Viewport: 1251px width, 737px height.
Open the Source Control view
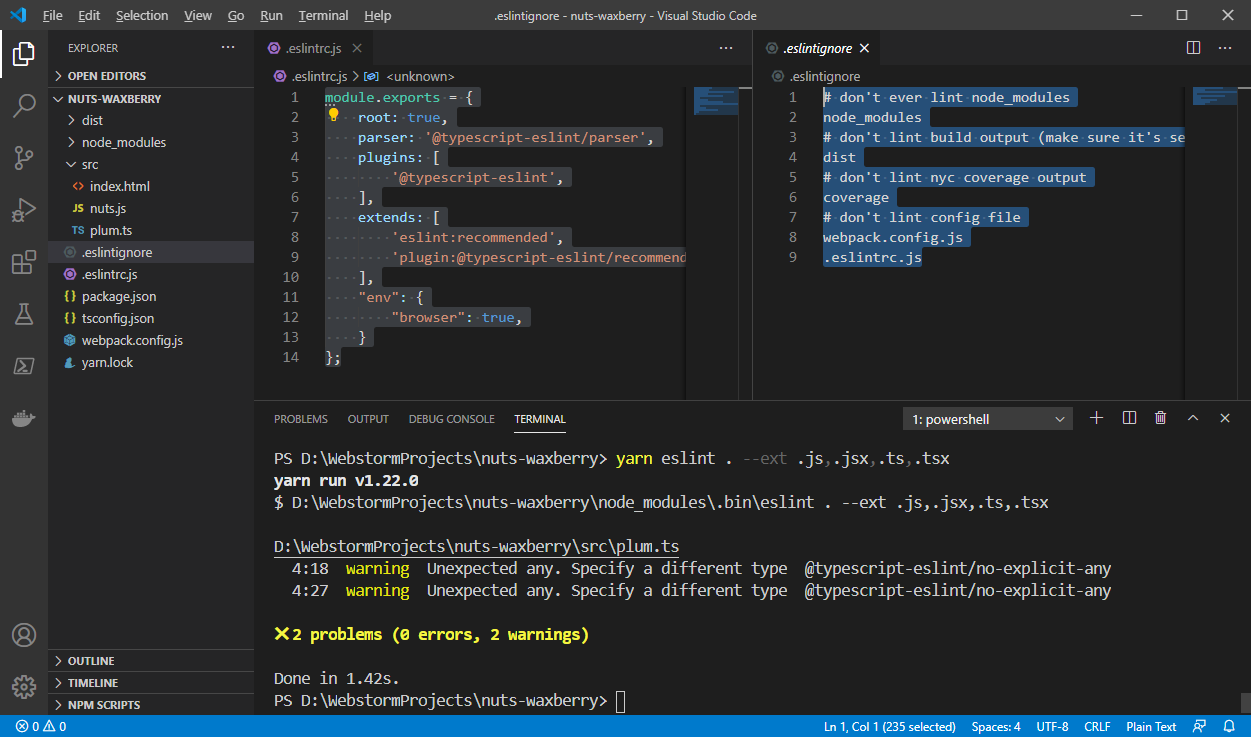point(24,159)
